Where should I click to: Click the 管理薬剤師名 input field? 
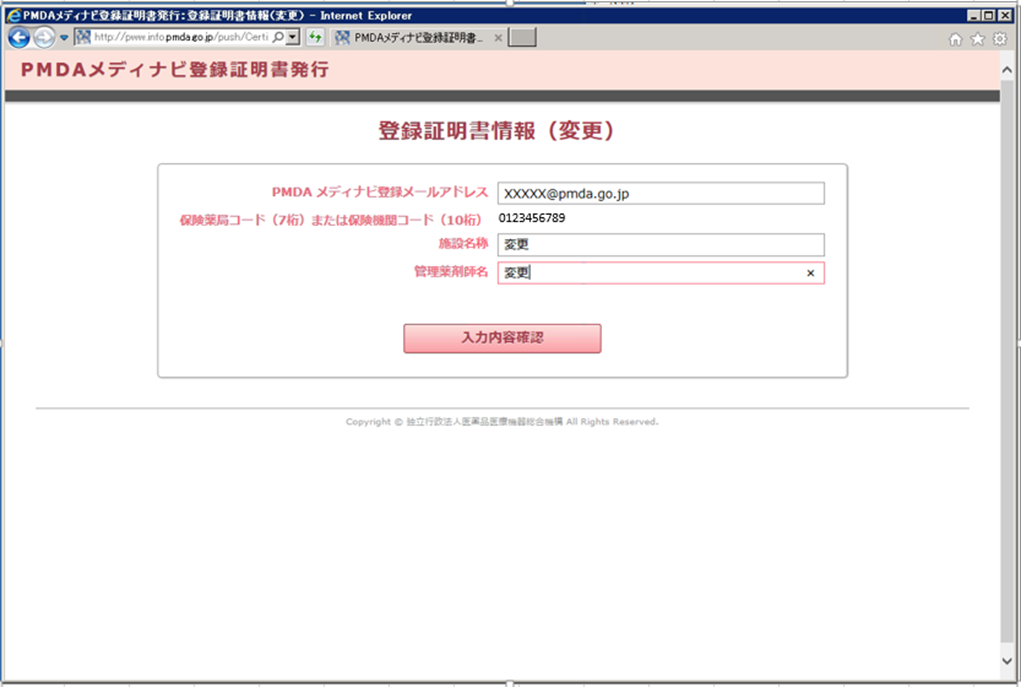point(661,273)
